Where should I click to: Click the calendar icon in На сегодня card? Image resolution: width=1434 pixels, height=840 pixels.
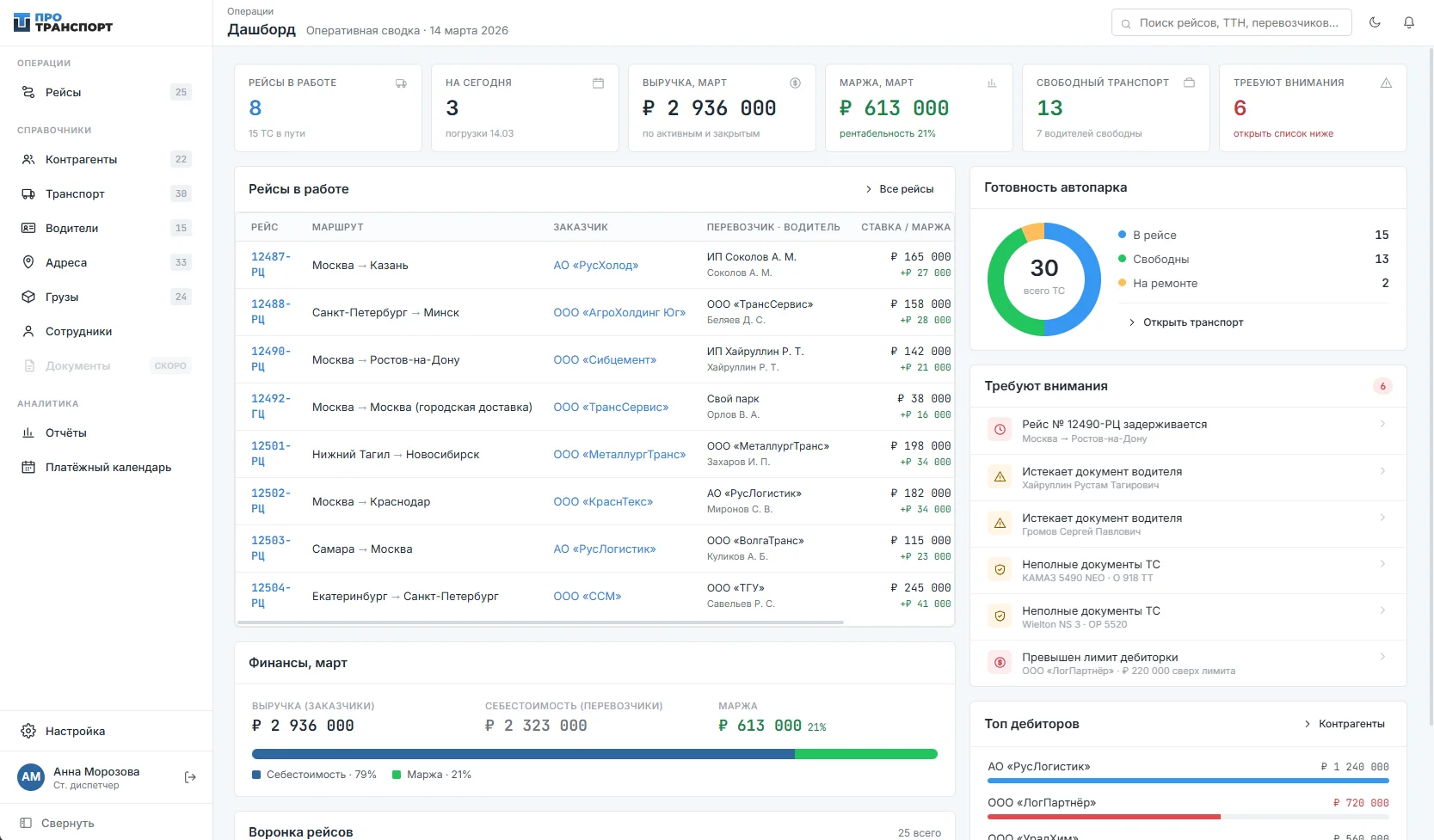coord(598,83)
